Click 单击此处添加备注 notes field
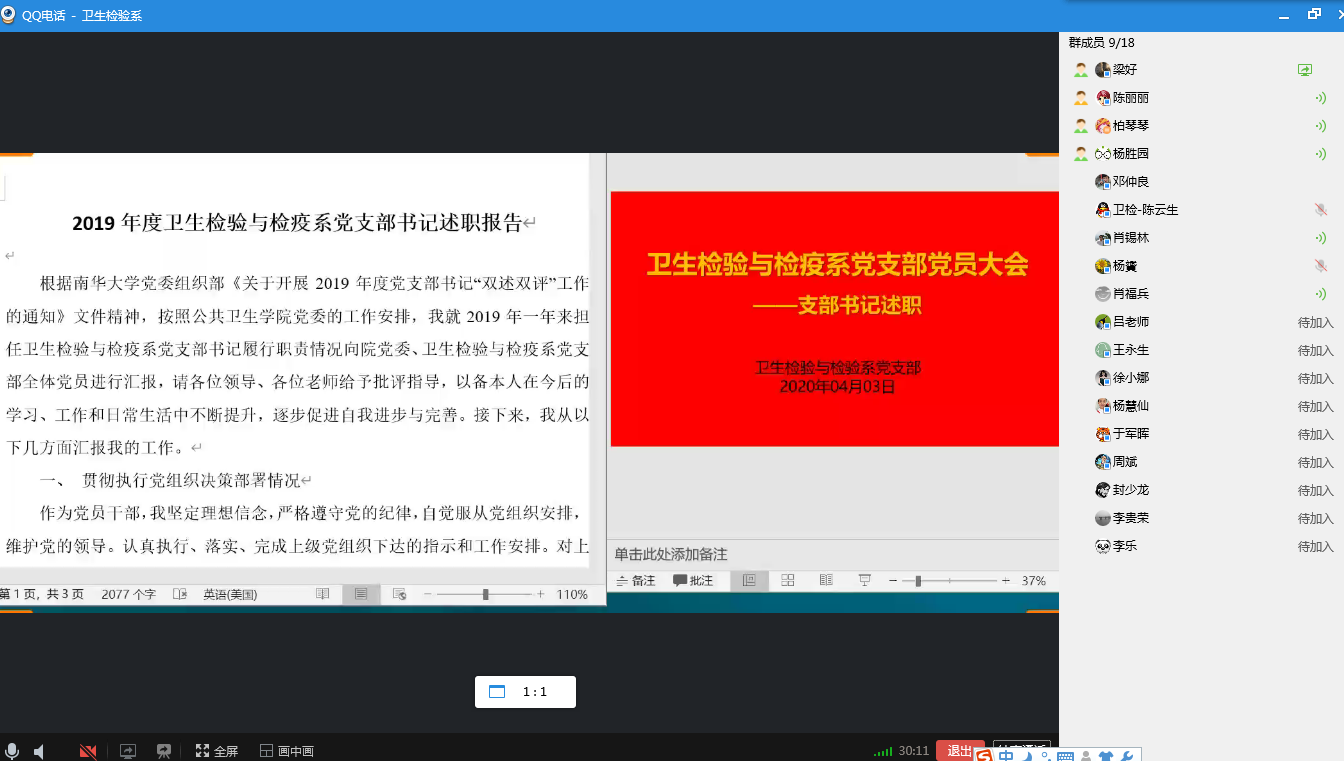The height and width of the screenshot is (761, 1344). click(x=671, y=554)
